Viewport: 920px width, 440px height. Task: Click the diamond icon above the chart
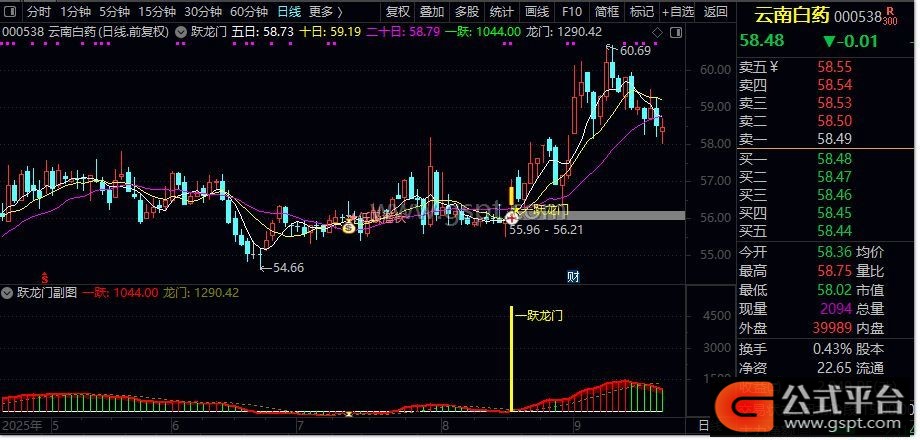pyautogui.click(x=657, y=32)
